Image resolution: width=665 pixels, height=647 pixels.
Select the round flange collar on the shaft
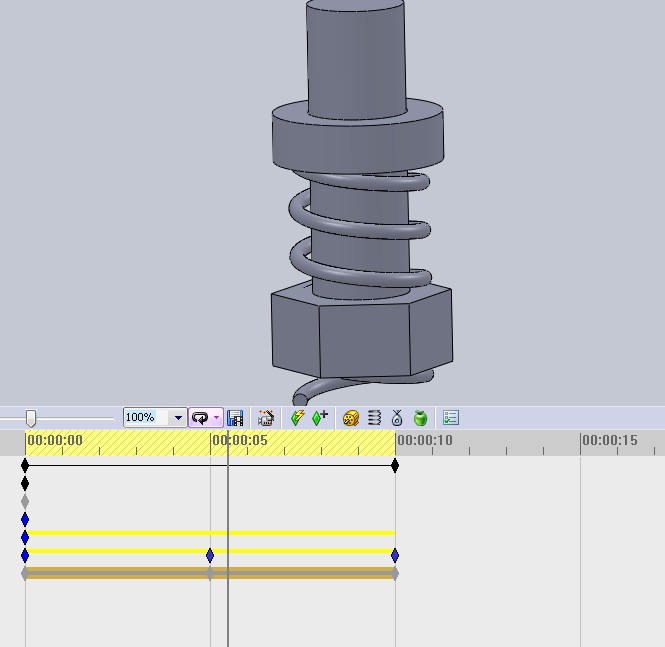(358, 144)
